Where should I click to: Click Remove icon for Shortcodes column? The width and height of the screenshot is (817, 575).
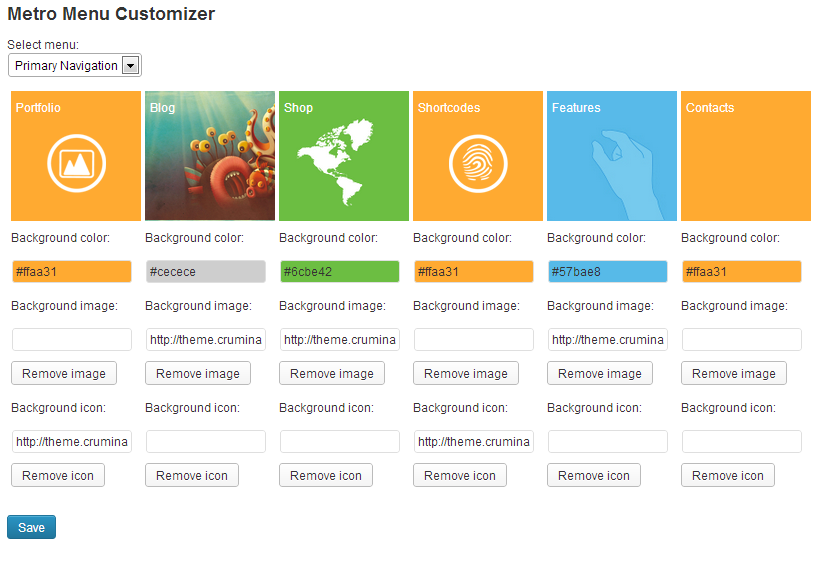(x=460, y=476)
